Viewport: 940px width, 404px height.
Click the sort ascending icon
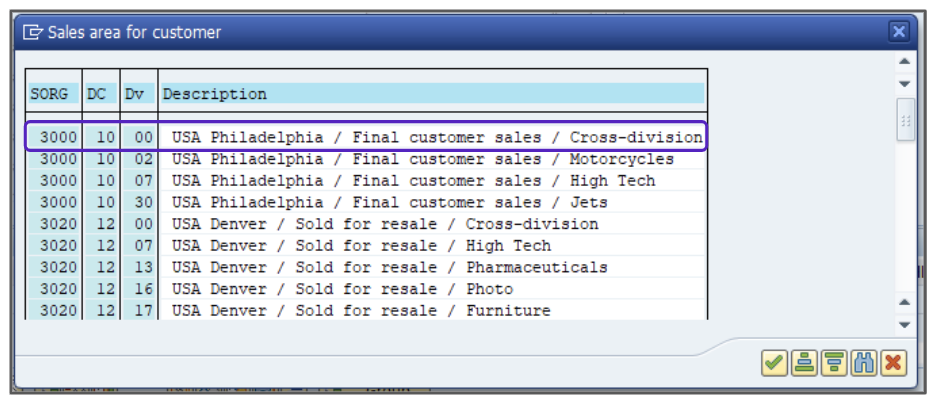(803, 363)
